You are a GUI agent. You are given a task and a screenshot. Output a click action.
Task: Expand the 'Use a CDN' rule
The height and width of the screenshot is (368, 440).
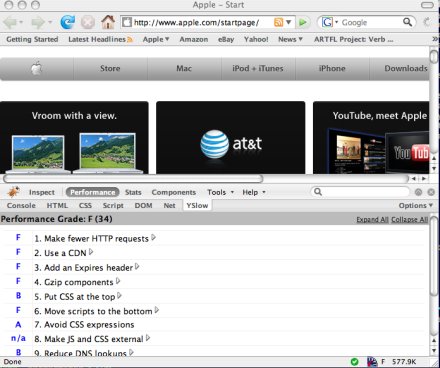(91, 252)
